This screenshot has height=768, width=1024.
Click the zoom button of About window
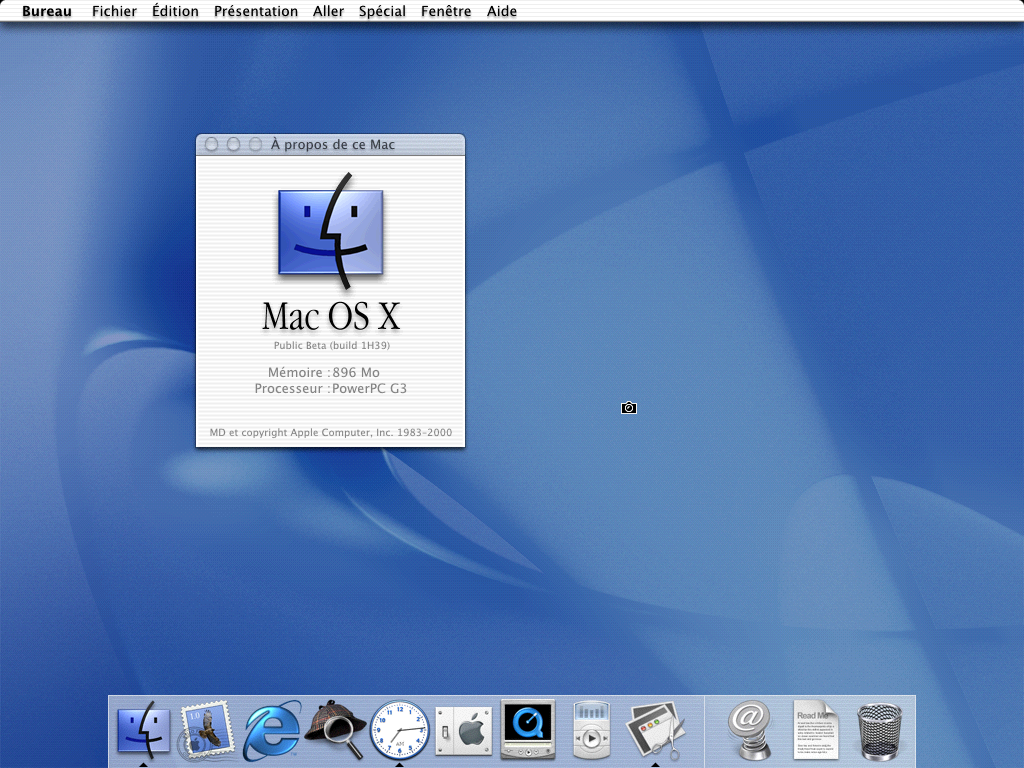tap(255, 144)
